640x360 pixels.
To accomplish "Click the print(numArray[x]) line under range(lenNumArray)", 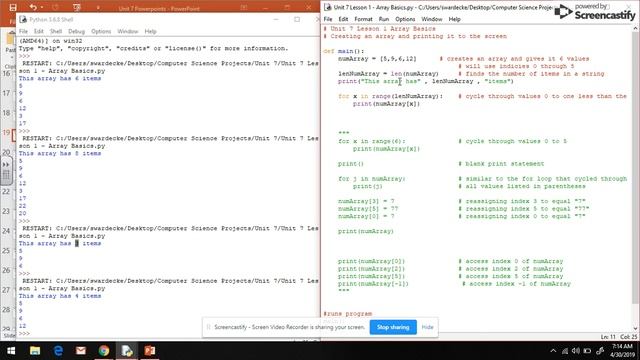I will [x=386, y=104].
